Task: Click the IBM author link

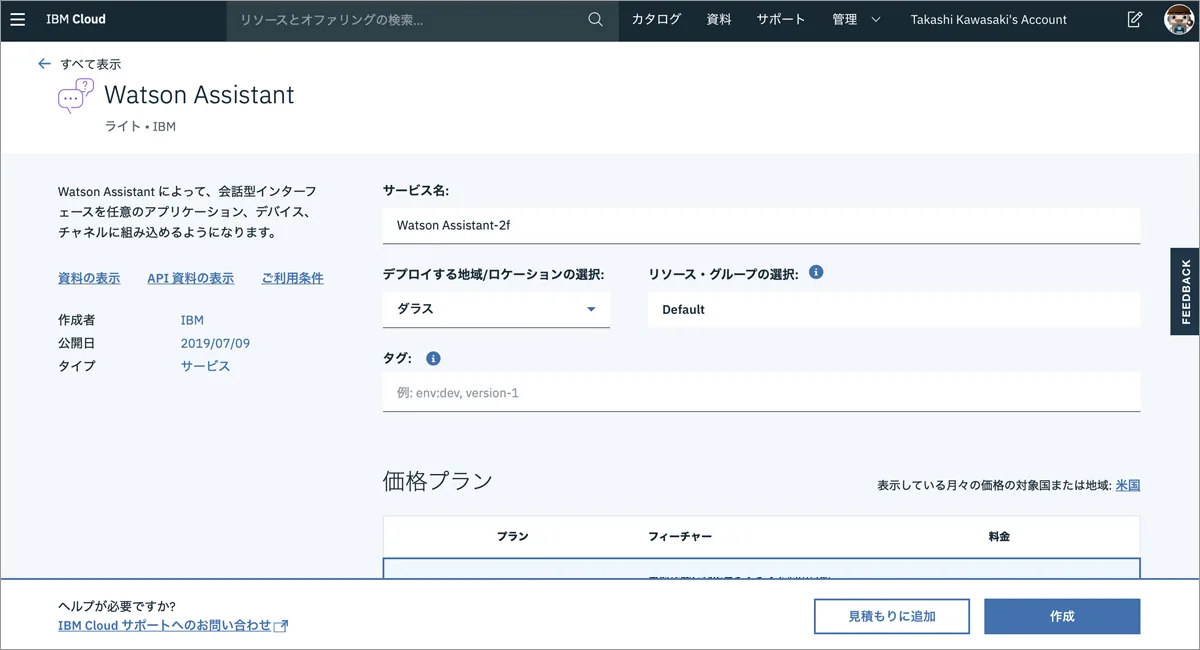Action: click(x=192, y=320)
